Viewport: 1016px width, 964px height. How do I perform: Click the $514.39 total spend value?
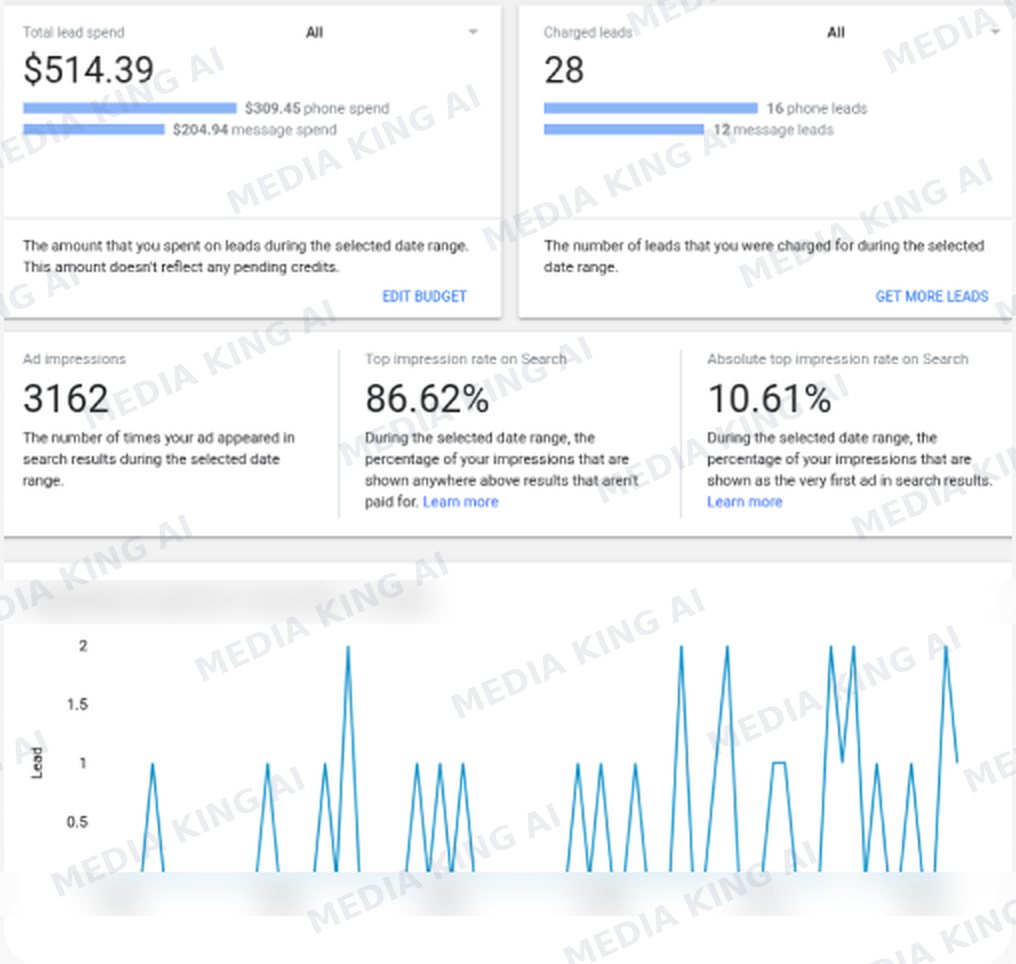[x=89, y=70]
